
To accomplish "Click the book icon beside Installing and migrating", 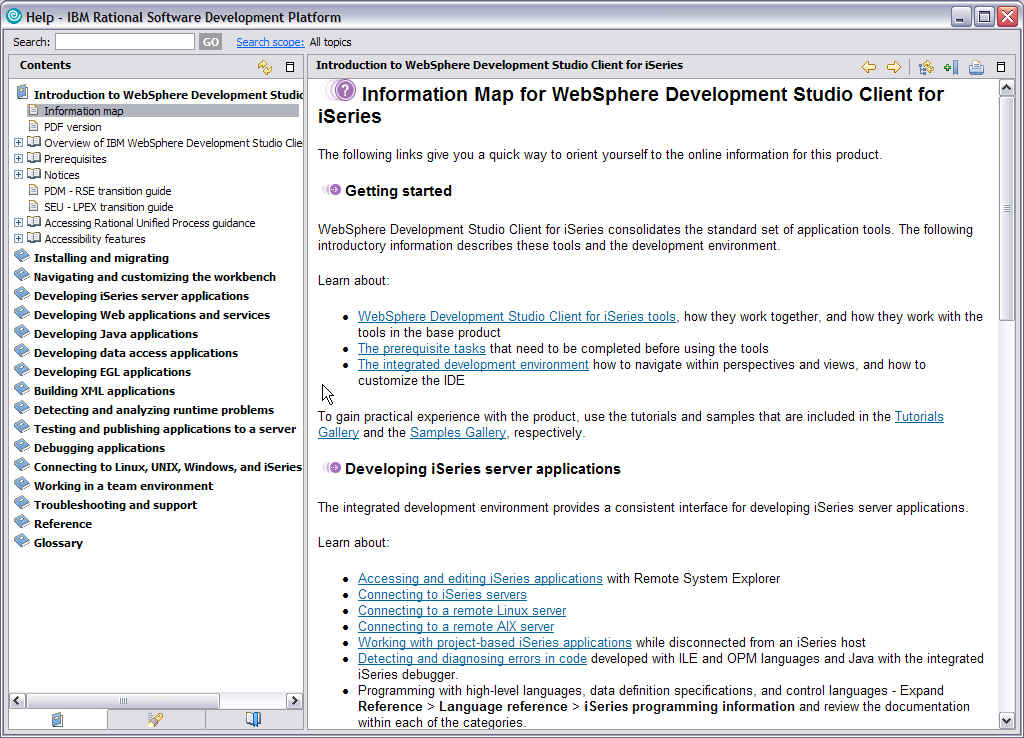I will point(22,256).
